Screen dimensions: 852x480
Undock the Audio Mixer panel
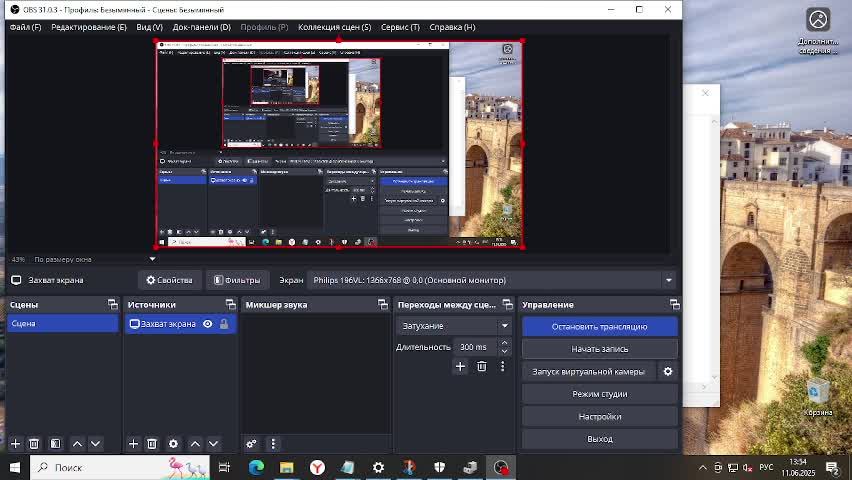click(x=383, y=304)
